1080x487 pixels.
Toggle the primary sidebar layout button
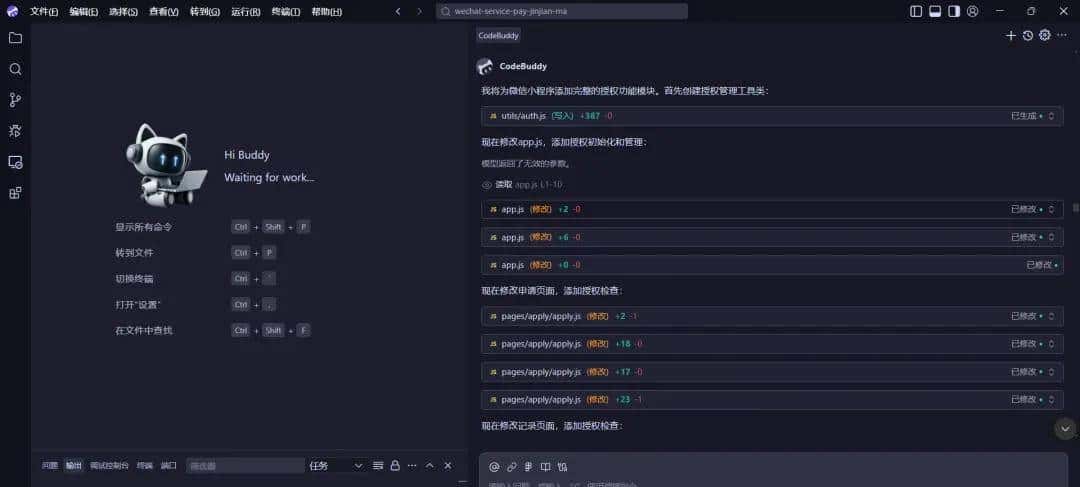pyautogui.click(x=916, y=11)
